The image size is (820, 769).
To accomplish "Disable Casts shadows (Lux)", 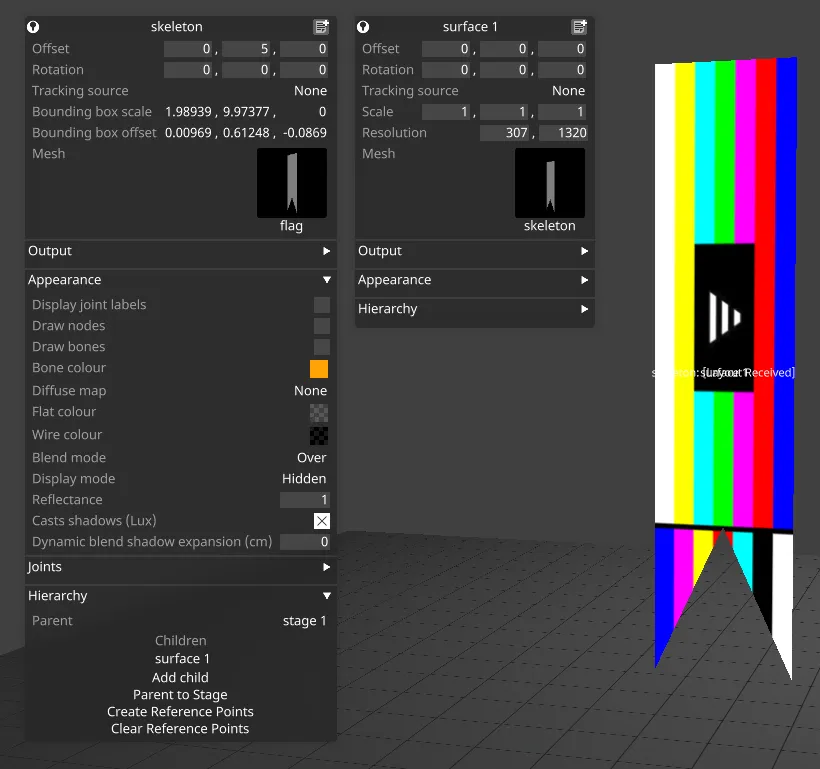I will click(x=321, y=520).
